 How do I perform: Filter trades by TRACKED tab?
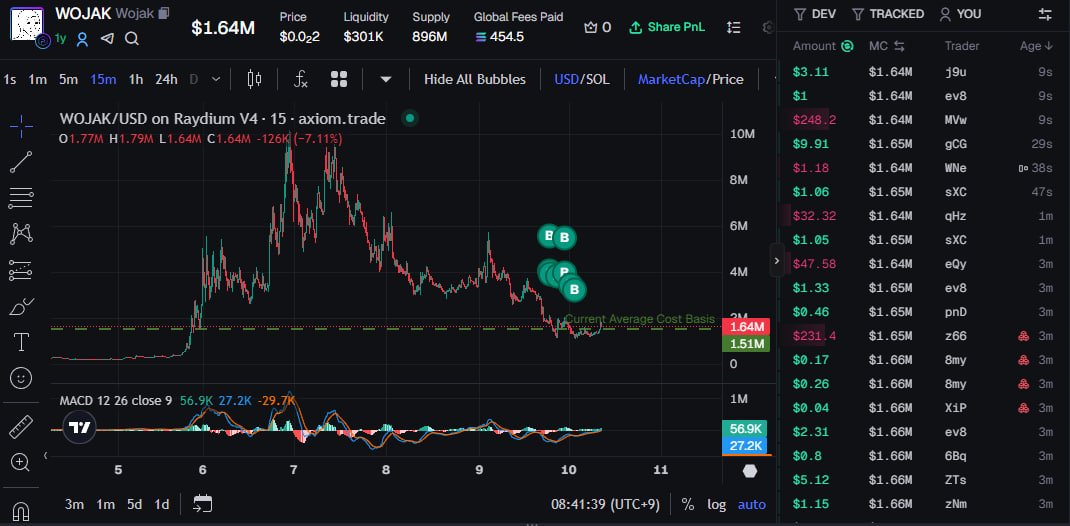(887, 14)
